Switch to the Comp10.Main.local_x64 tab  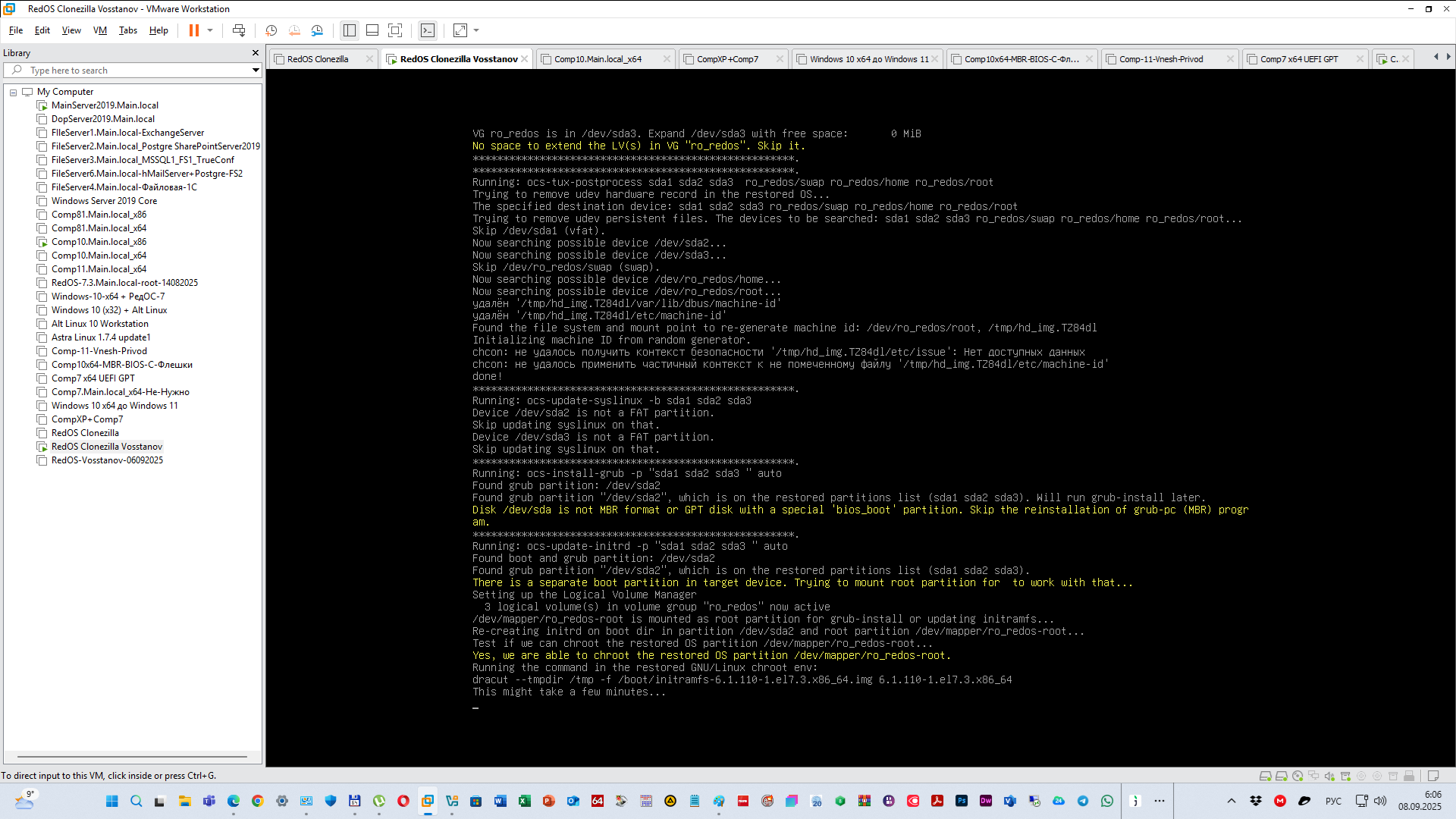(x=598, y=59)
